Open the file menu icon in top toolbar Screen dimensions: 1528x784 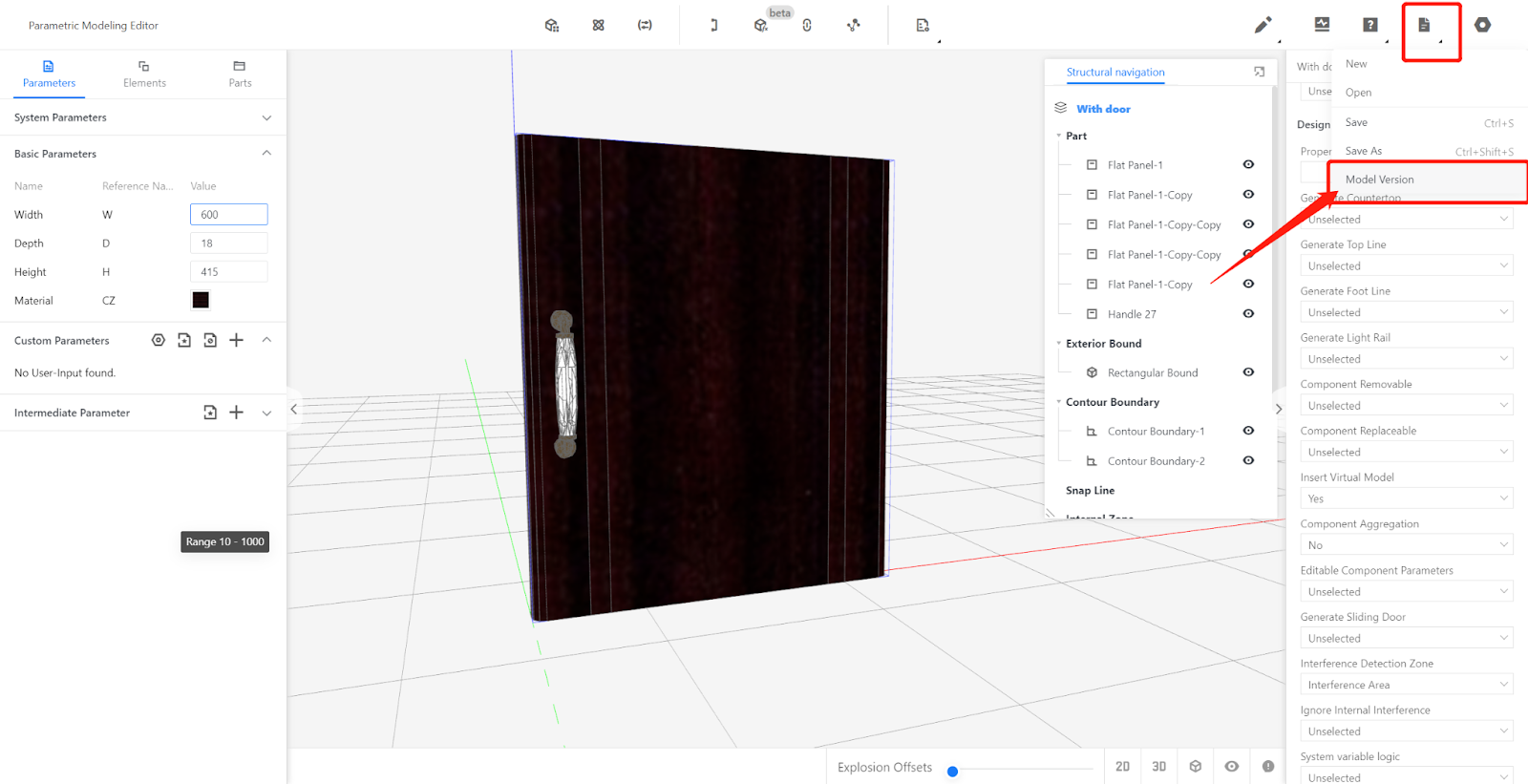tap(1424, 26)
